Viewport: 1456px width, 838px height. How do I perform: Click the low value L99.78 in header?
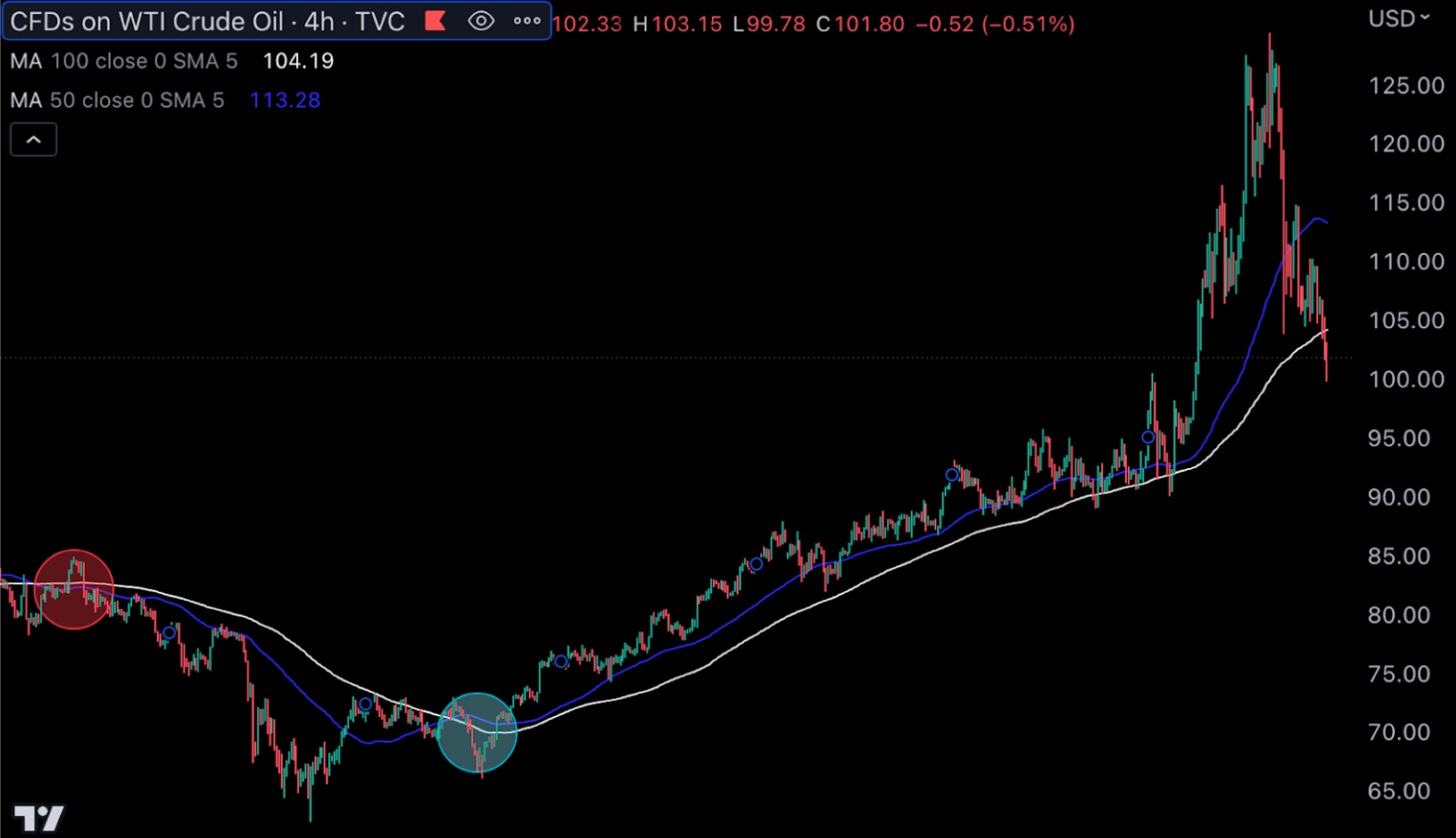coord(769,24)
